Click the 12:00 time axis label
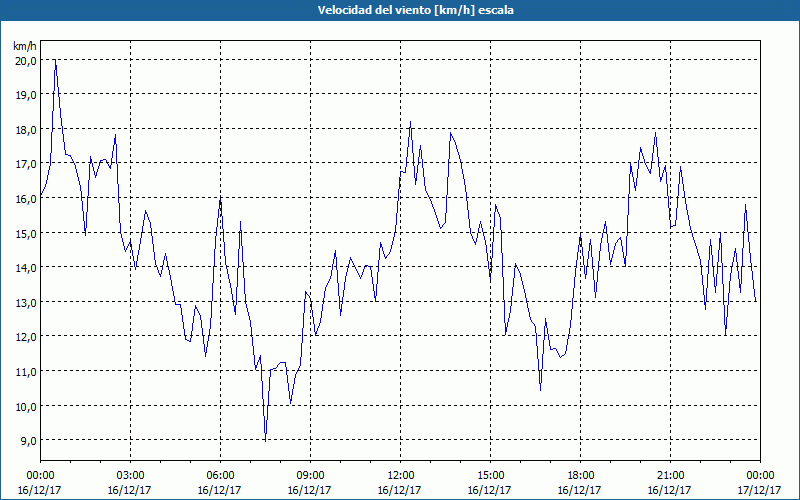The height and width of the screenshot is (500, 800). (401, 476)
